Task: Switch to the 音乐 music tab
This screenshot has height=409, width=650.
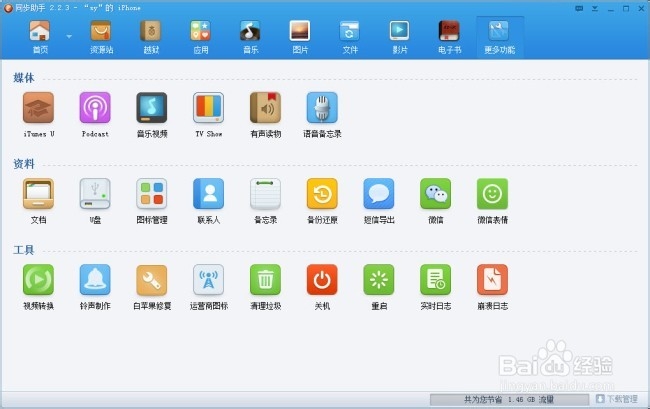Action: click(x=250, y=37)
